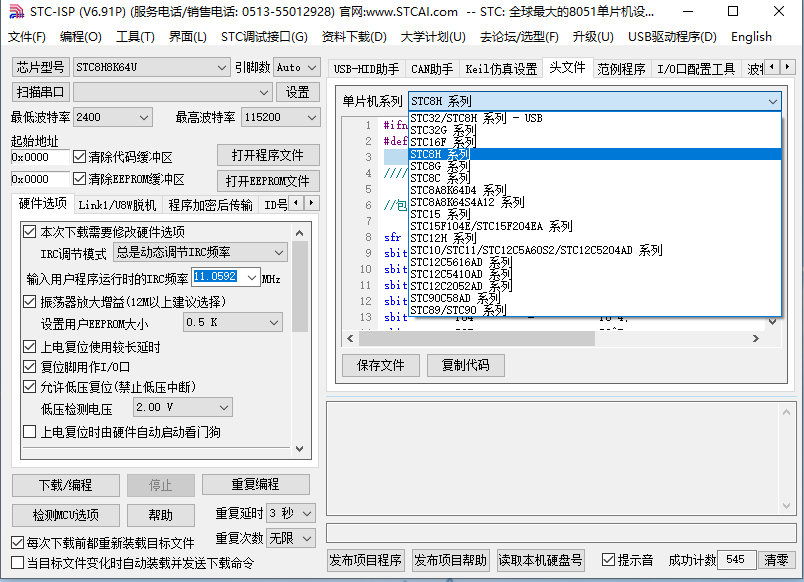Open 最高波特率 115200 dropdown
Image resolution: width=804 pixels, height=582 pixels.
(281, 117)
